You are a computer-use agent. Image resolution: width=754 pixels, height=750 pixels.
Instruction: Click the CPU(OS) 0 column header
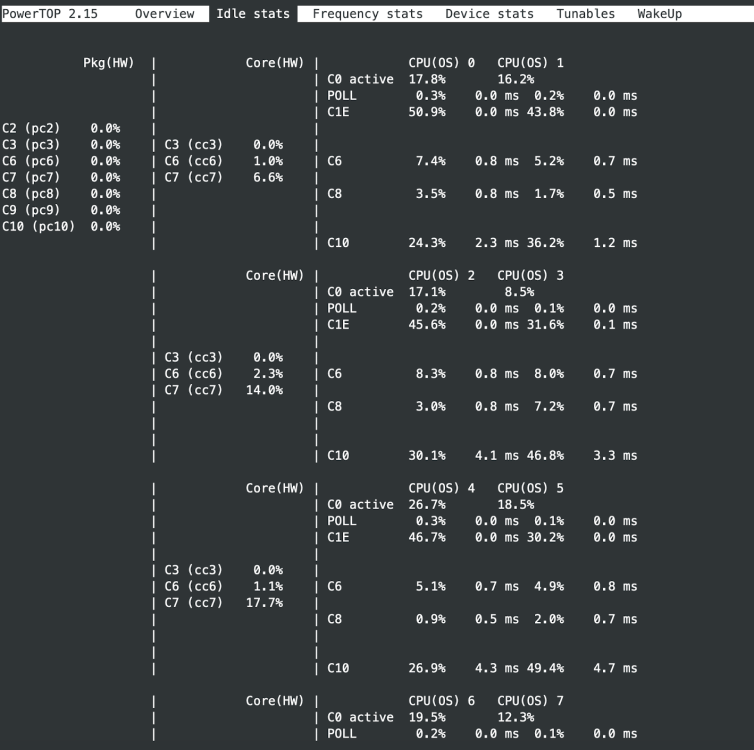tap(441, 62)
